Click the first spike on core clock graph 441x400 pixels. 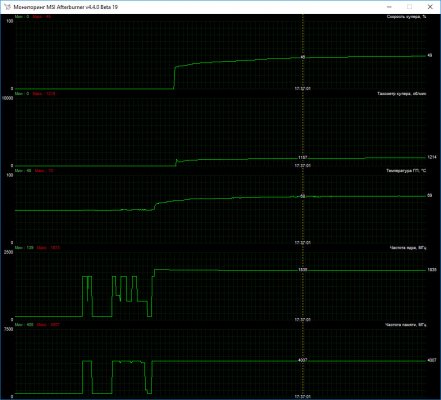87,296
